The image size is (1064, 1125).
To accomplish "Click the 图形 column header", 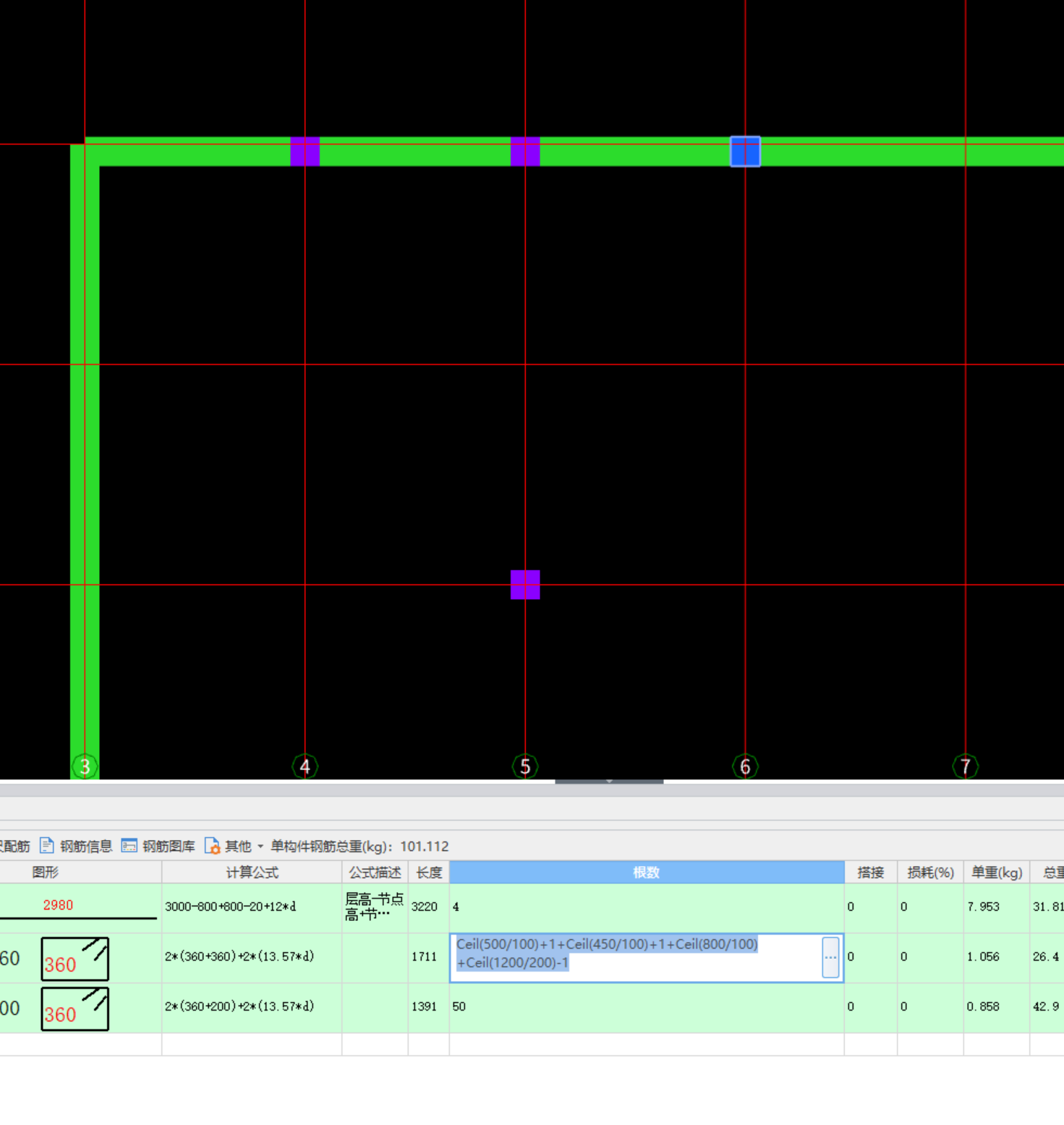I will [x=45, y=873].
